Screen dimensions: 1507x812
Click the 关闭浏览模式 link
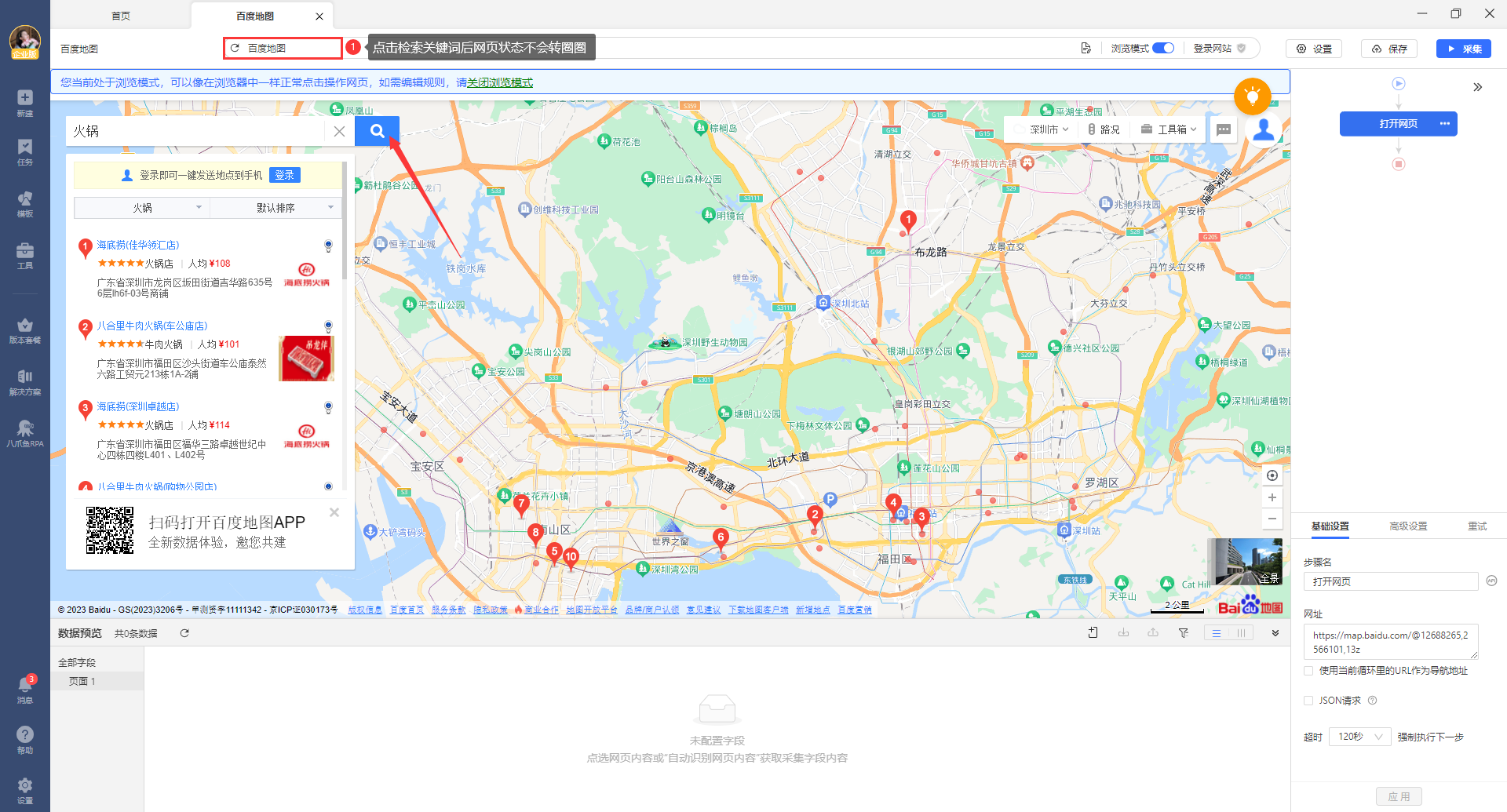(500, 82)
